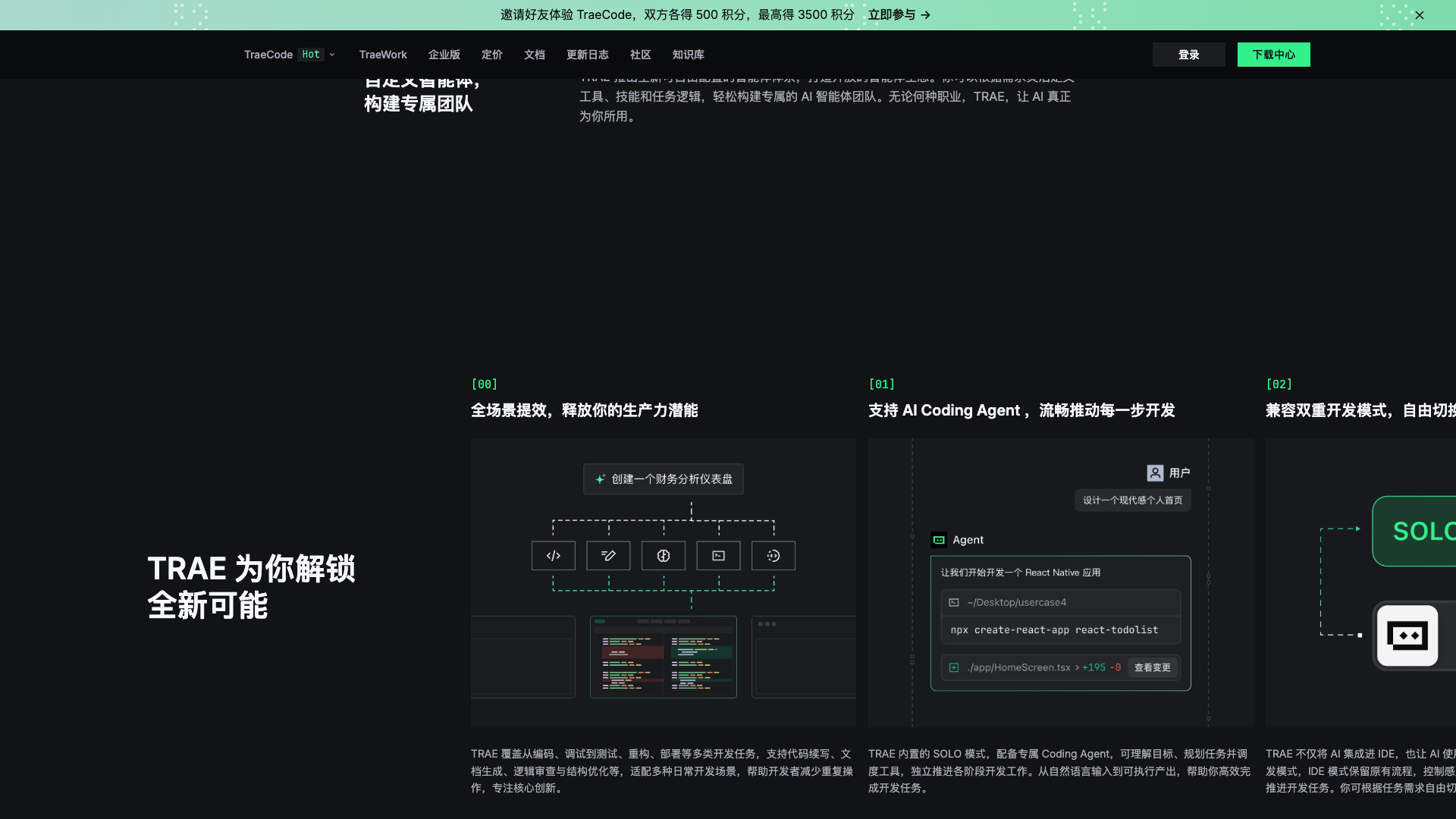Screen dimensions: 1456x819
Task: Click the file-plus icon beside HomeScreen.tsx
Action: pos(954,668)
